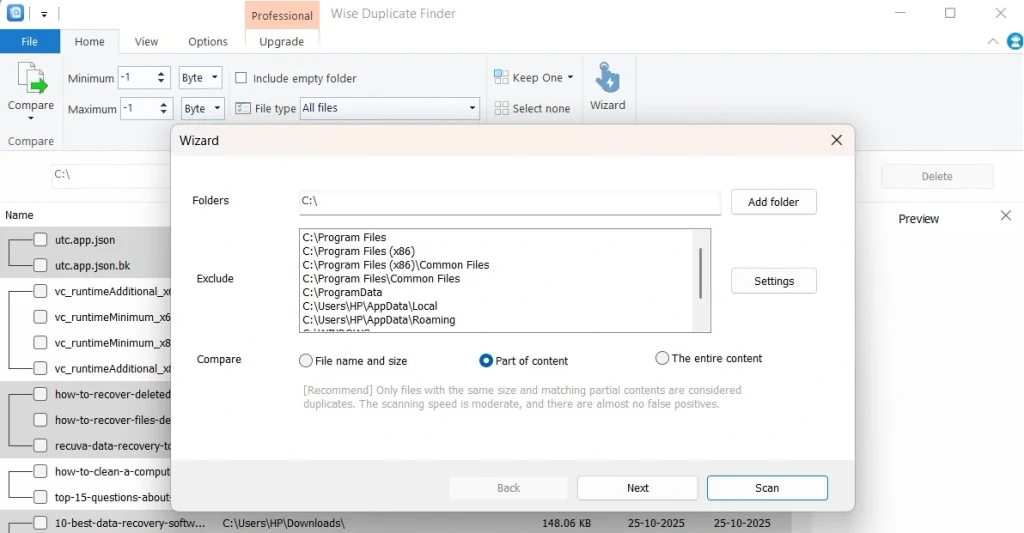Viewport: 1024px width, 533px height.
Task: Launch the Wizard hand icon in ribbon
Action: coord(607,77)
